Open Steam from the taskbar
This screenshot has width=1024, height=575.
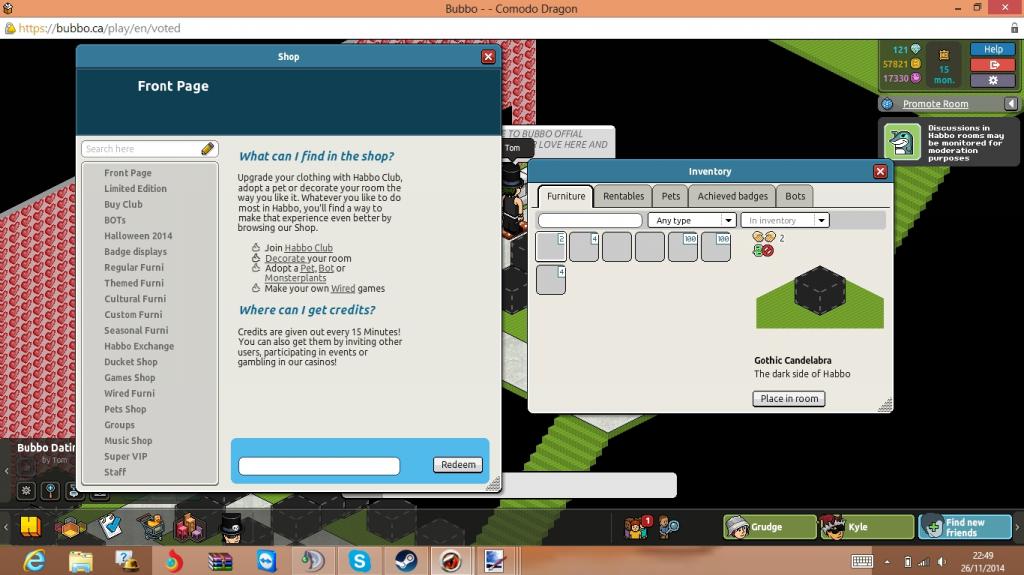pyautogui.click(x=406, y=561)
